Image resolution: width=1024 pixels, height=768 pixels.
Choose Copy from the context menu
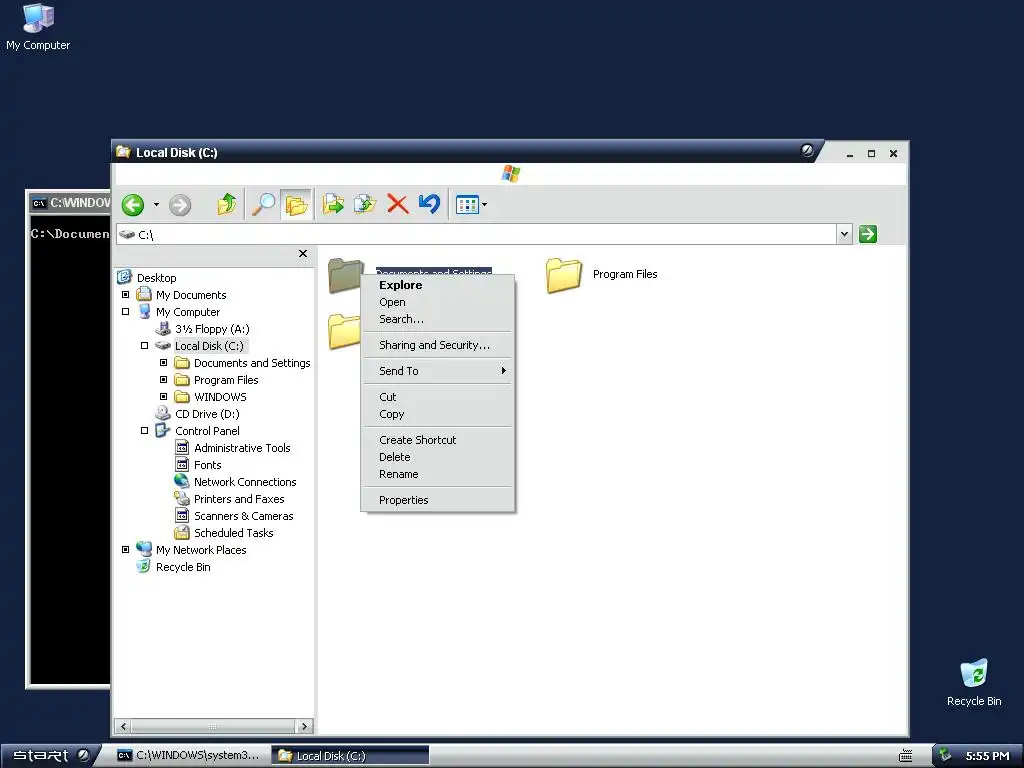[438, 414]
